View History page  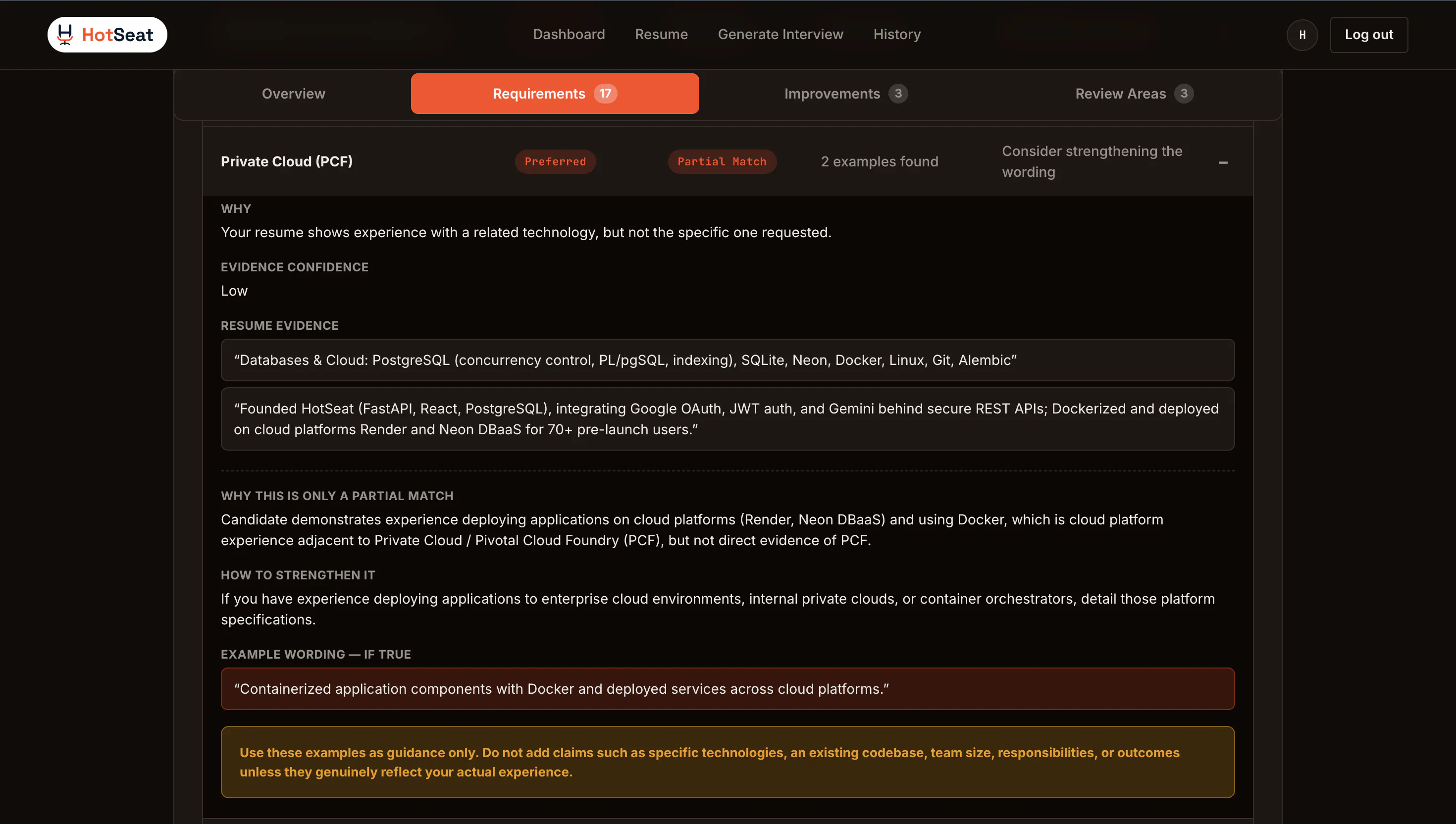[x=896, y=35]
